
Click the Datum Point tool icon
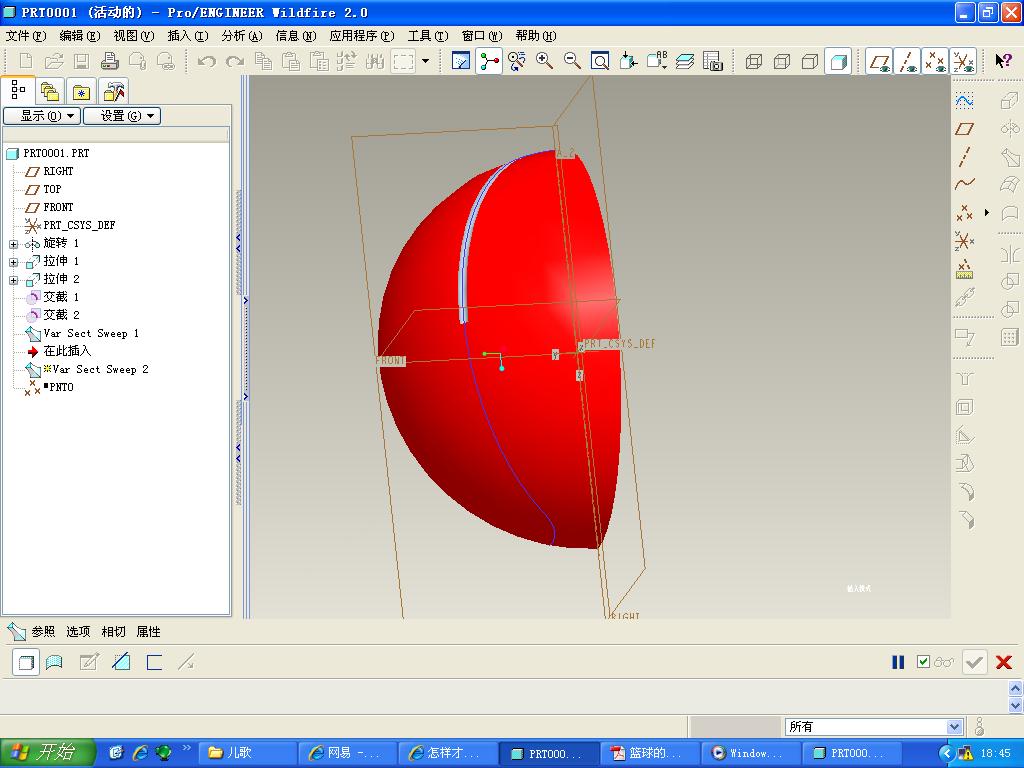pos(965,213)
